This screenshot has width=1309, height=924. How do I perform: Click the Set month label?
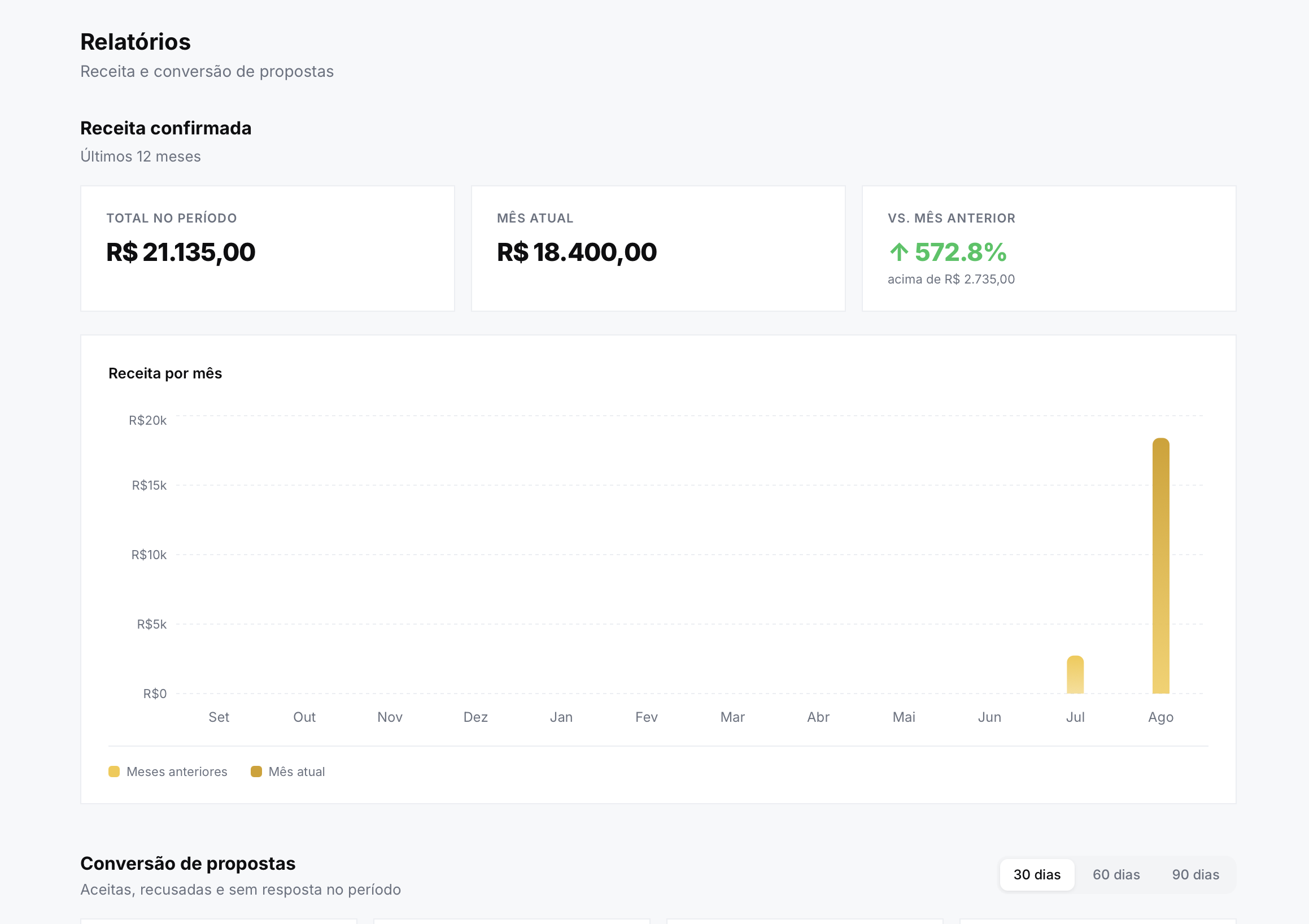click(219, 717)
